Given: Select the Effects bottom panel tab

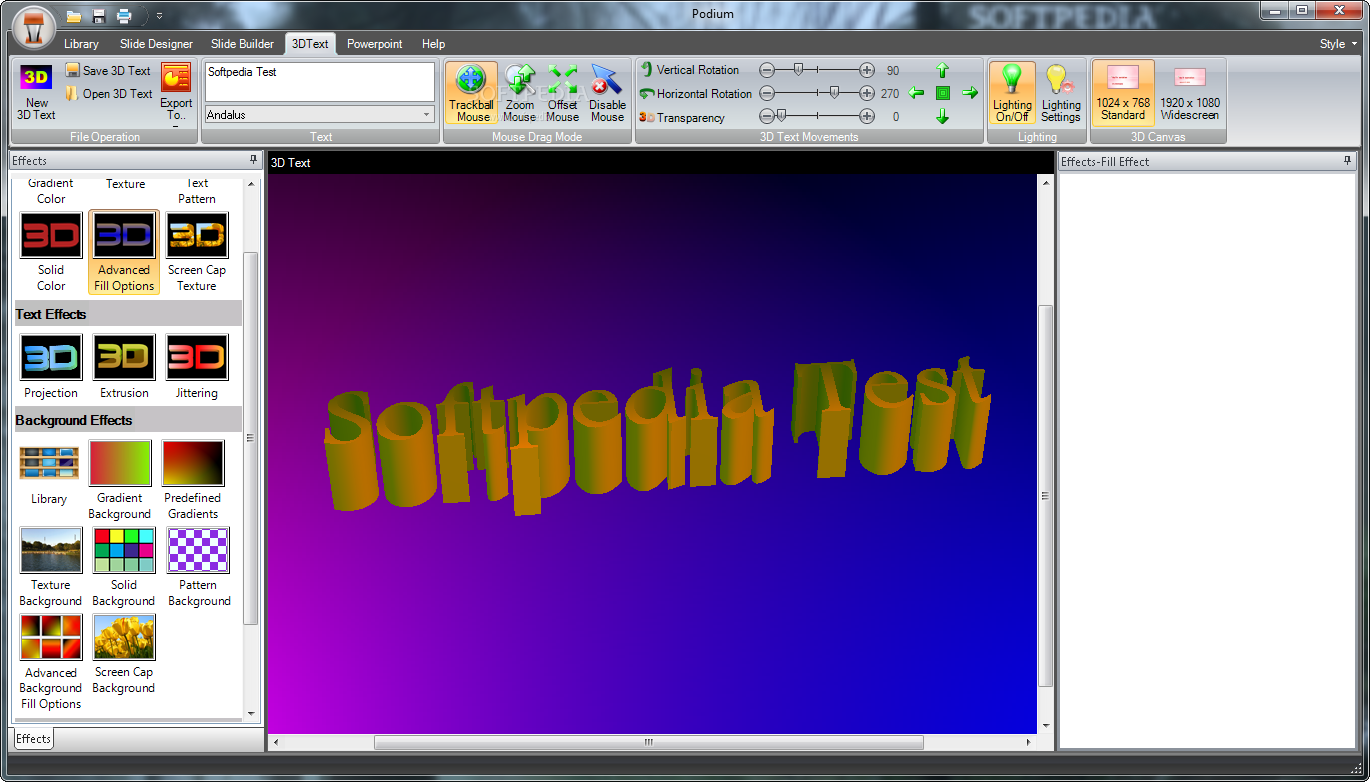Looking at the screenshot, I should pyautogui.click(x=33, y=739).
